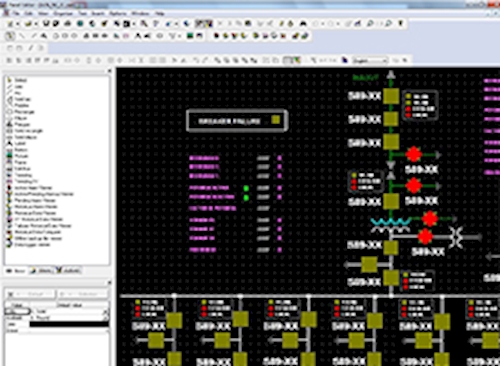This screenshot has height=366, width=500.
Task: Click the print icon in top toolbar
Action: (68, 24)
